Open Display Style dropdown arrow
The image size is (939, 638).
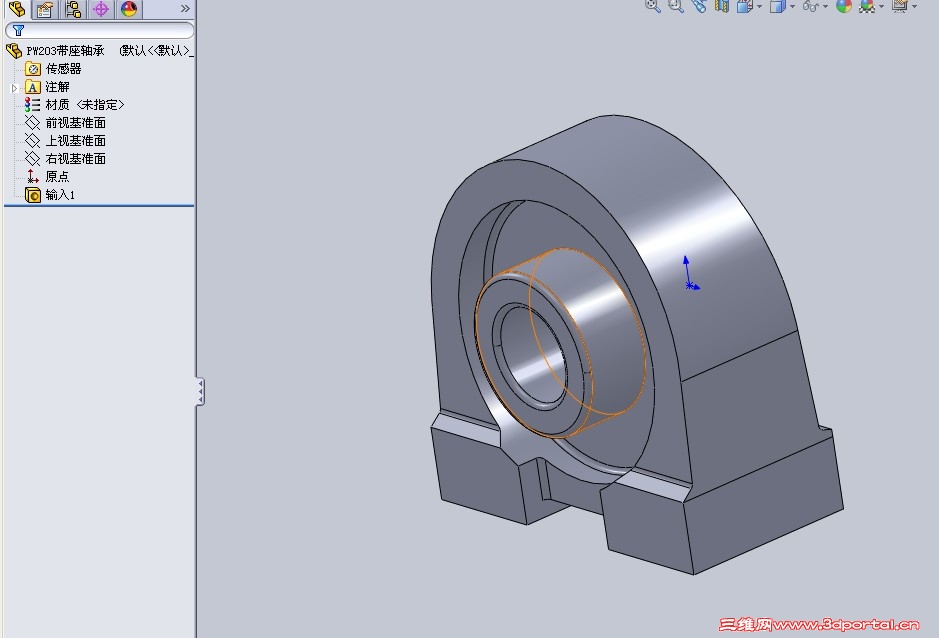point(792,7)
